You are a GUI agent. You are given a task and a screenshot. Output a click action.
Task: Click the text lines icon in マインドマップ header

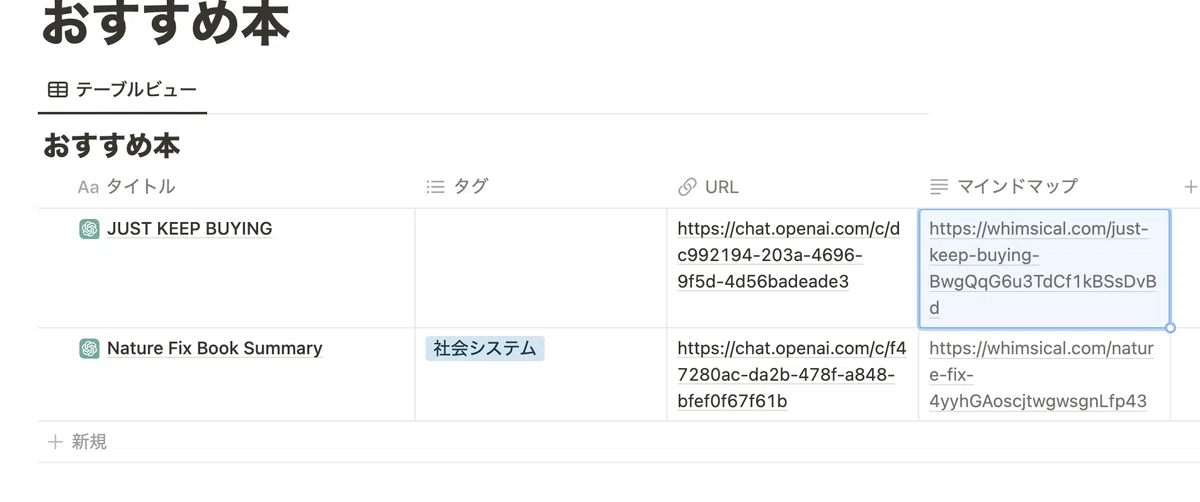tap(939, 187)
